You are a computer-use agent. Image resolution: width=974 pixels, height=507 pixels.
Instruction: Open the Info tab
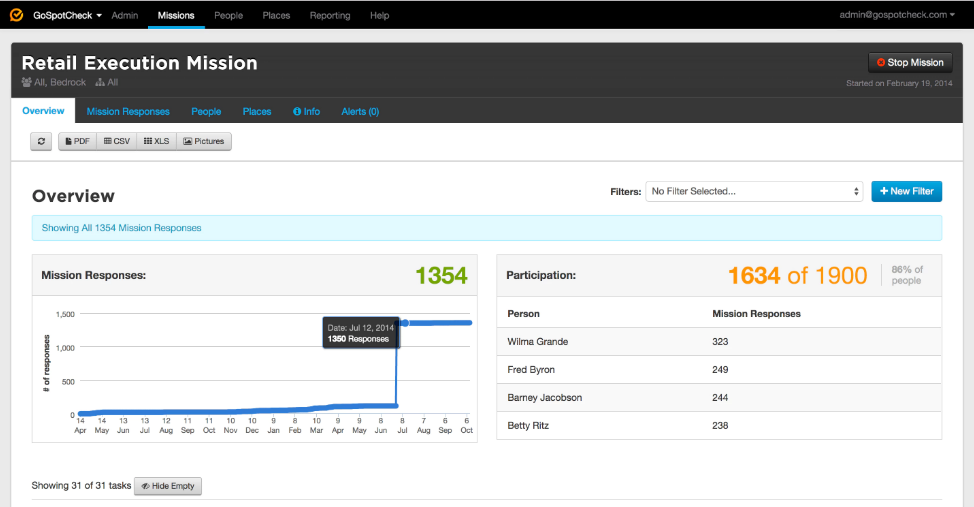(306, 112)
